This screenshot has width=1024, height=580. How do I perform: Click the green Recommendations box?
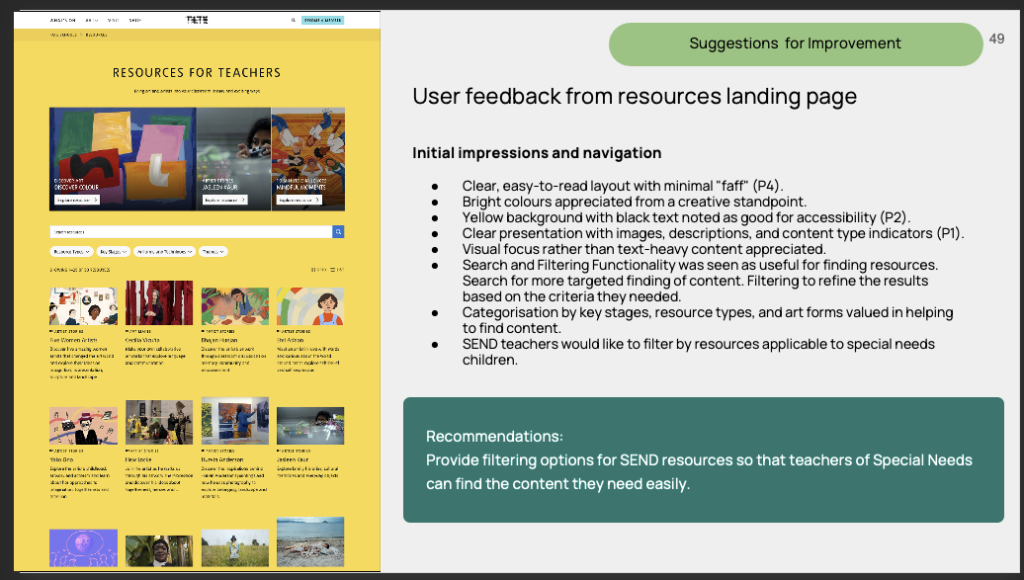point(703,460)
